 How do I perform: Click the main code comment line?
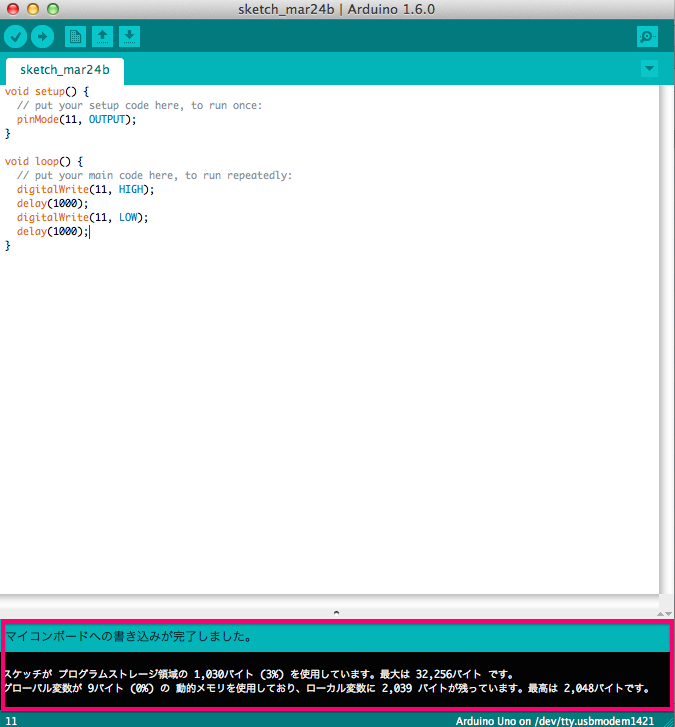pyautogui.click(x=154, y=175)
